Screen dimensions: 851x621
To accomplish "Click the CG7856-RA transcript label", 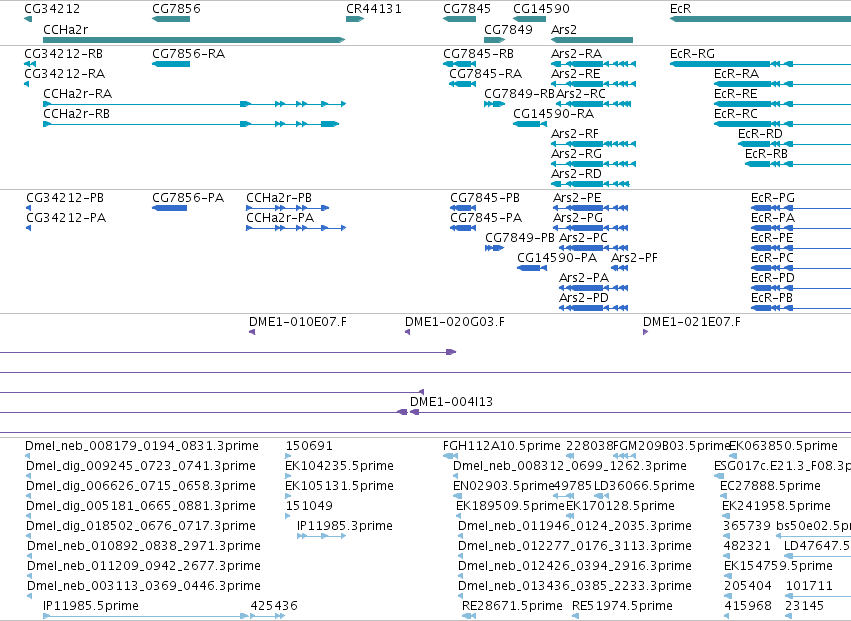I will tap(188, 54).
